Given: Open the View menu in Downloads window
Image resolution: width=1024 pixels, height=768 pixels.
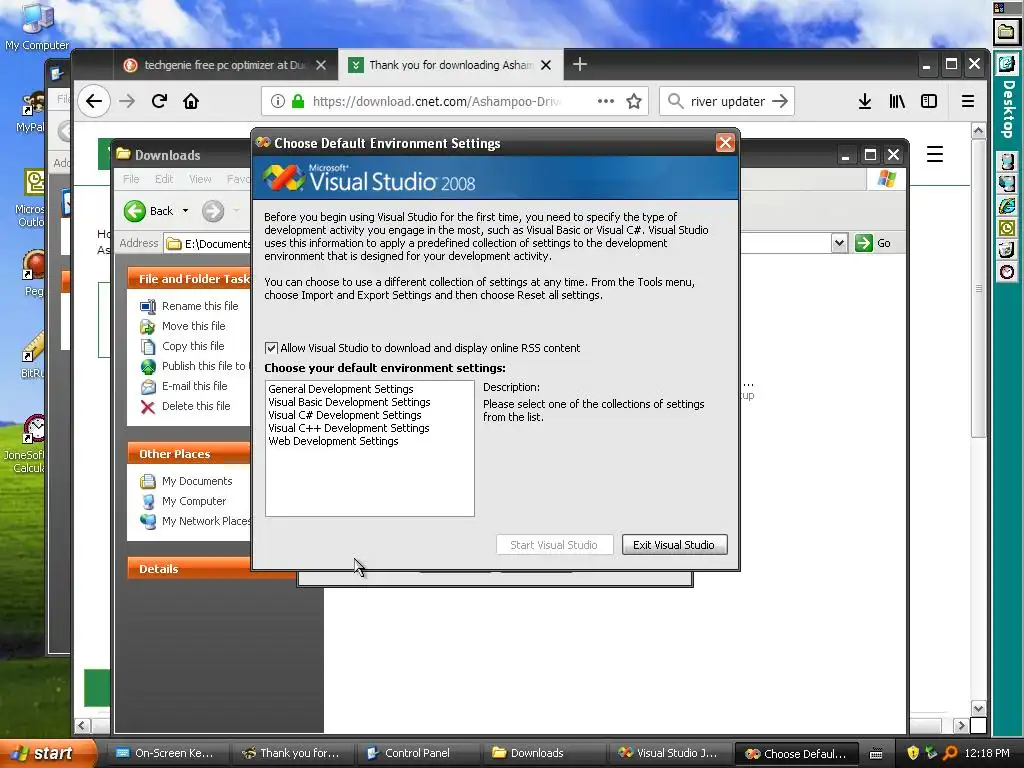Looking at the screenshot, I should 200,179.
